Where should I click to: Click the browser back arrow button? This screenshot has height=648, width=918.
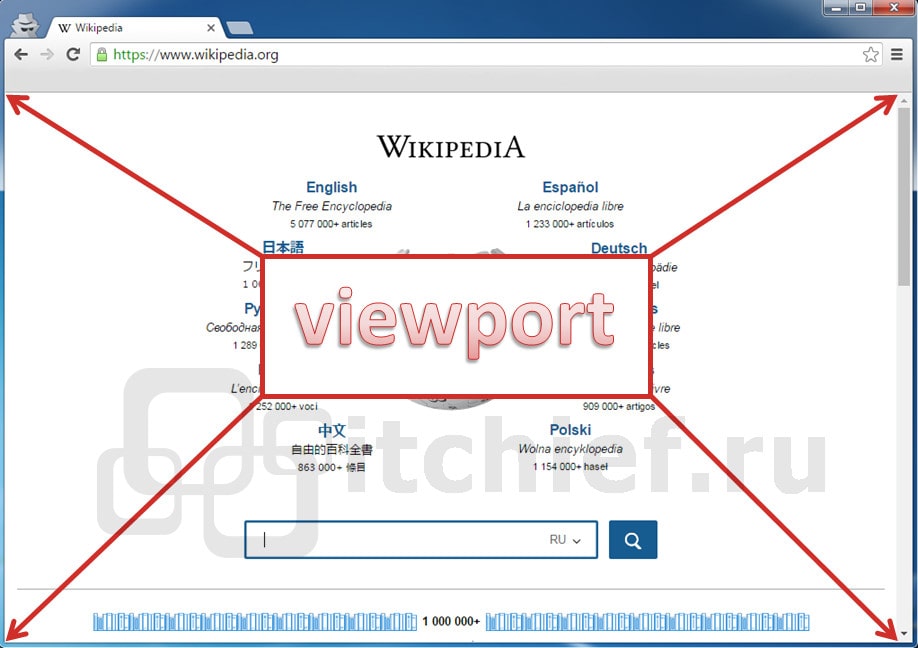[21, 55]
